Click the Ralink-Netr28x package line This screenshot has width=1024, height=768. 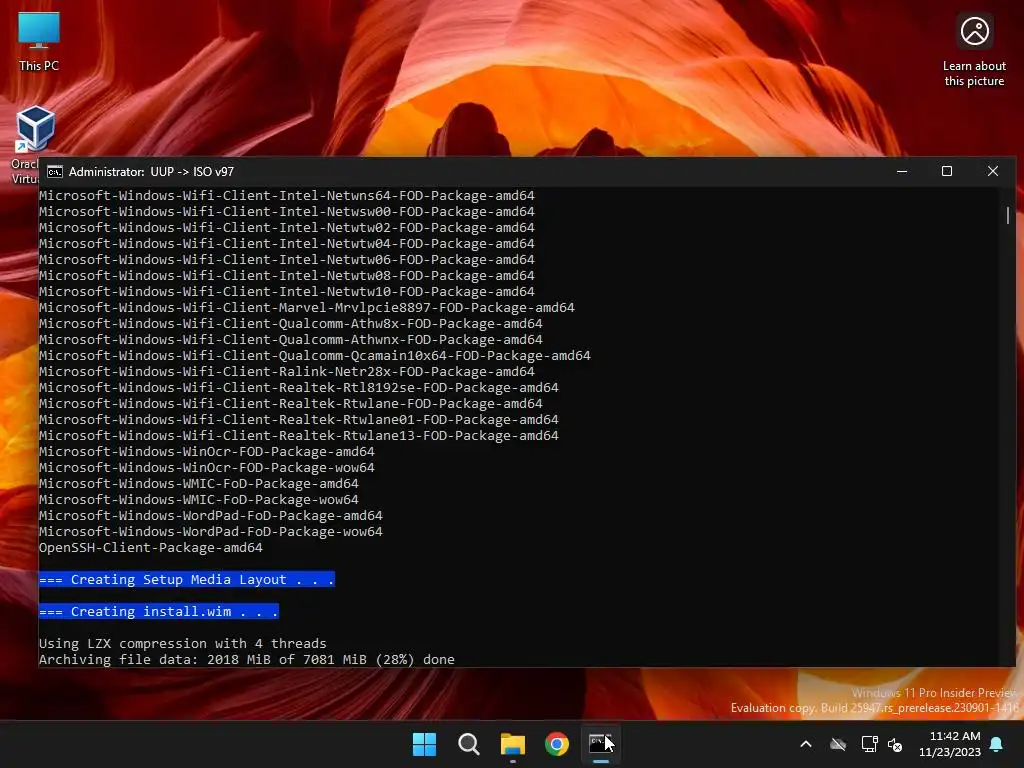(x=287, y=372)
